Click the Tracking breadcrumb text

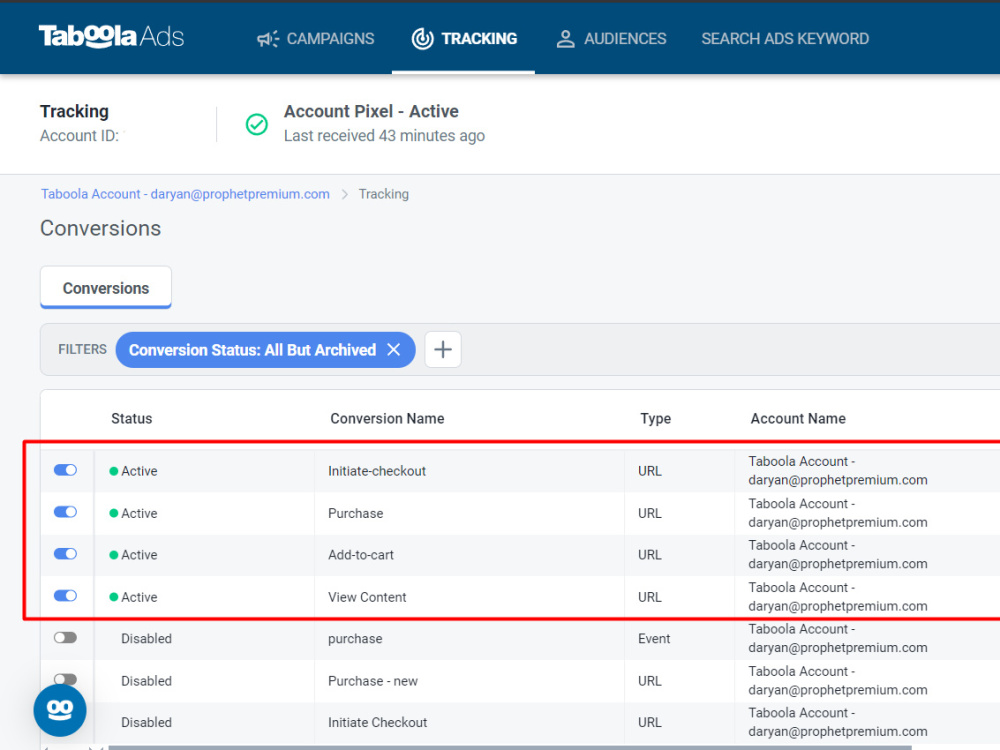click(383, 194)
